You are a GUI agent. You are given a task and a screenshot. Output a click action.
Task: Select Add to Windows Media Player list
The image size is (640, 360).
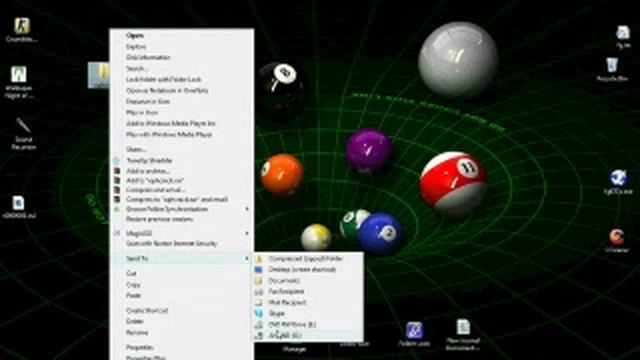[x=171, y=123]
